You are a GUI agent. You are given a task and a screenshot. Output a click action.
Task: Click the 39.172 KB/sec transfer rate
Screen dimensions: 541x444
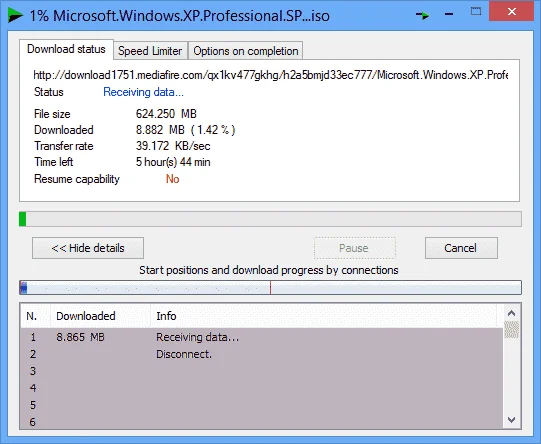[x=173, y=146]
